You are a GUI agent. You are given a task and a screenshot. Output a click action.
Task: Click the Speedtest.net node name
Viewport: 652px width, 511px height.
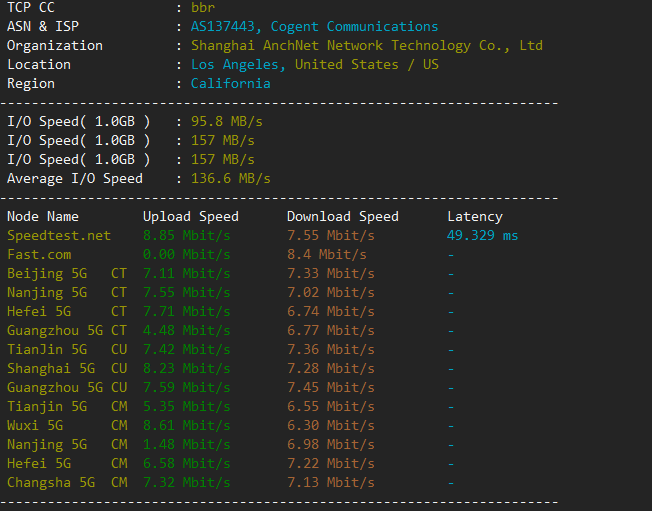59,236
